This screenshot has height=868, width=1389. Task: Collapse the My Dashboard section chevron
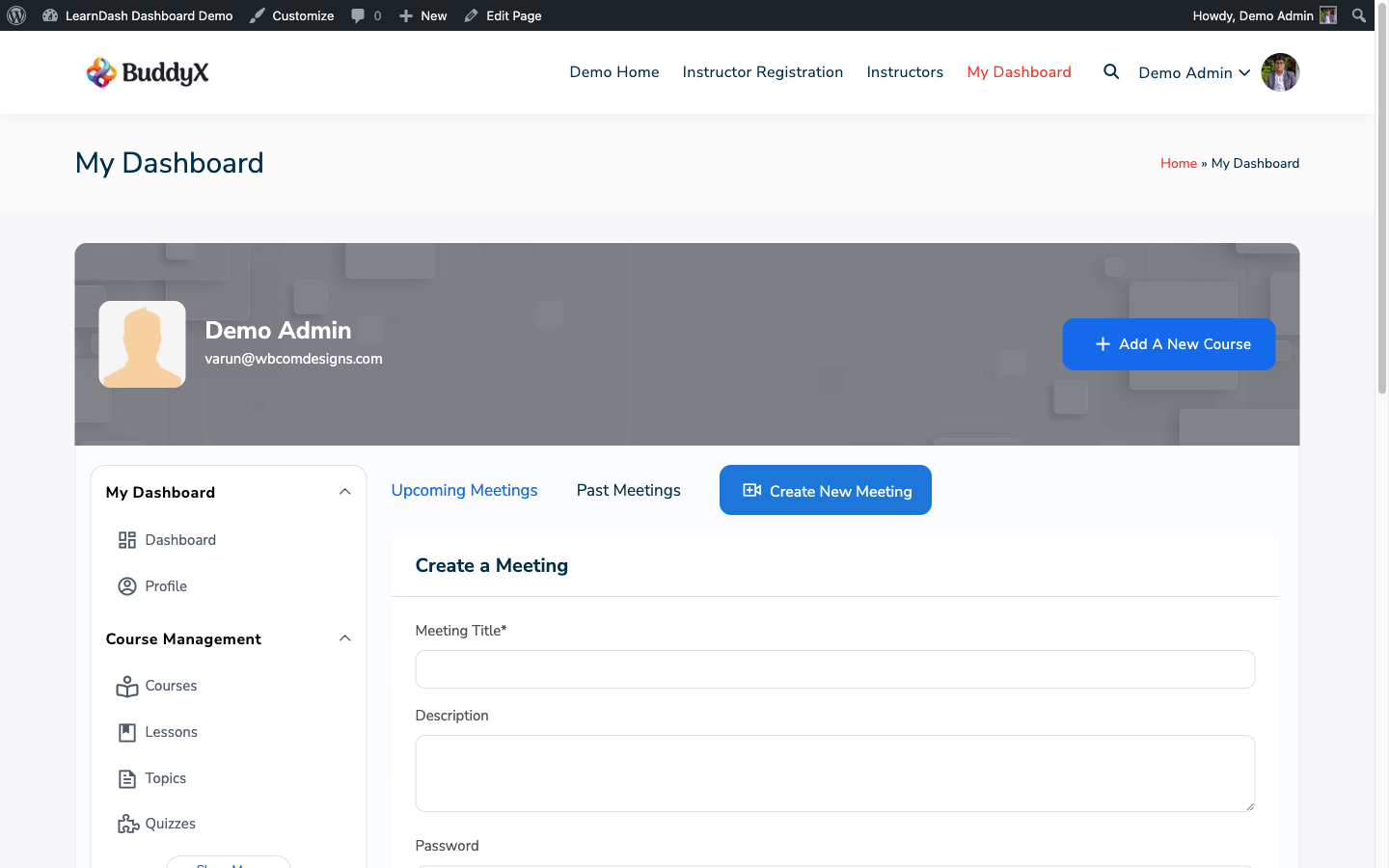point(344,491)
